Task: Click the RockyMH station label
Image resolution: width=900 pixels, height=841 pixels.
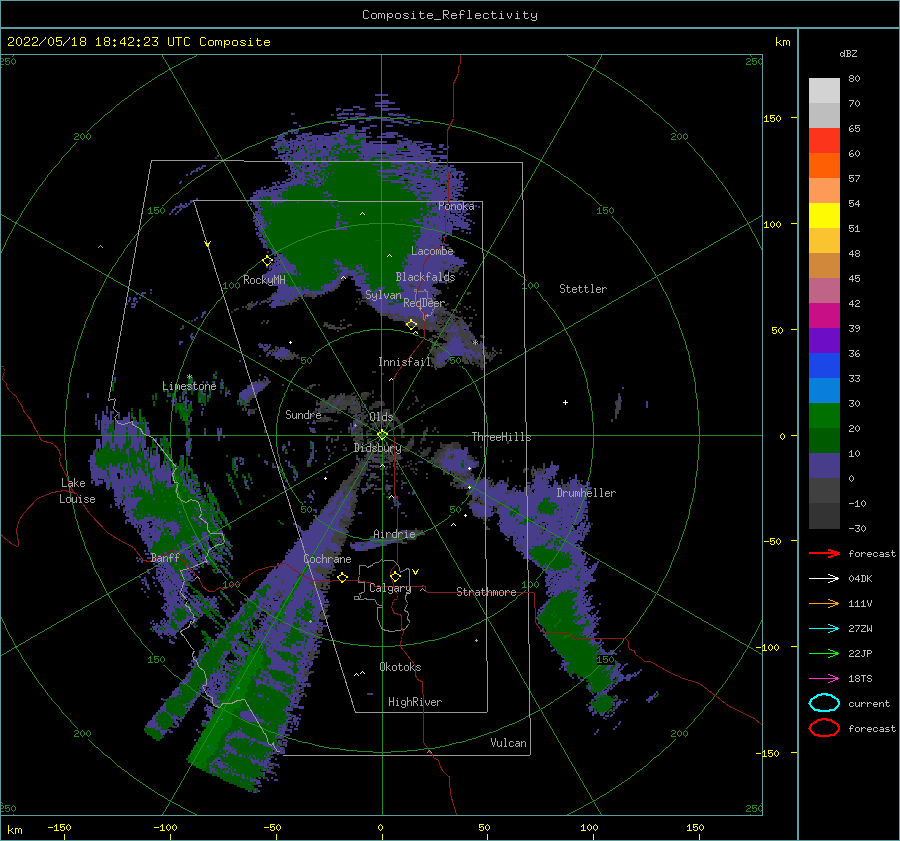Action: 264,280
